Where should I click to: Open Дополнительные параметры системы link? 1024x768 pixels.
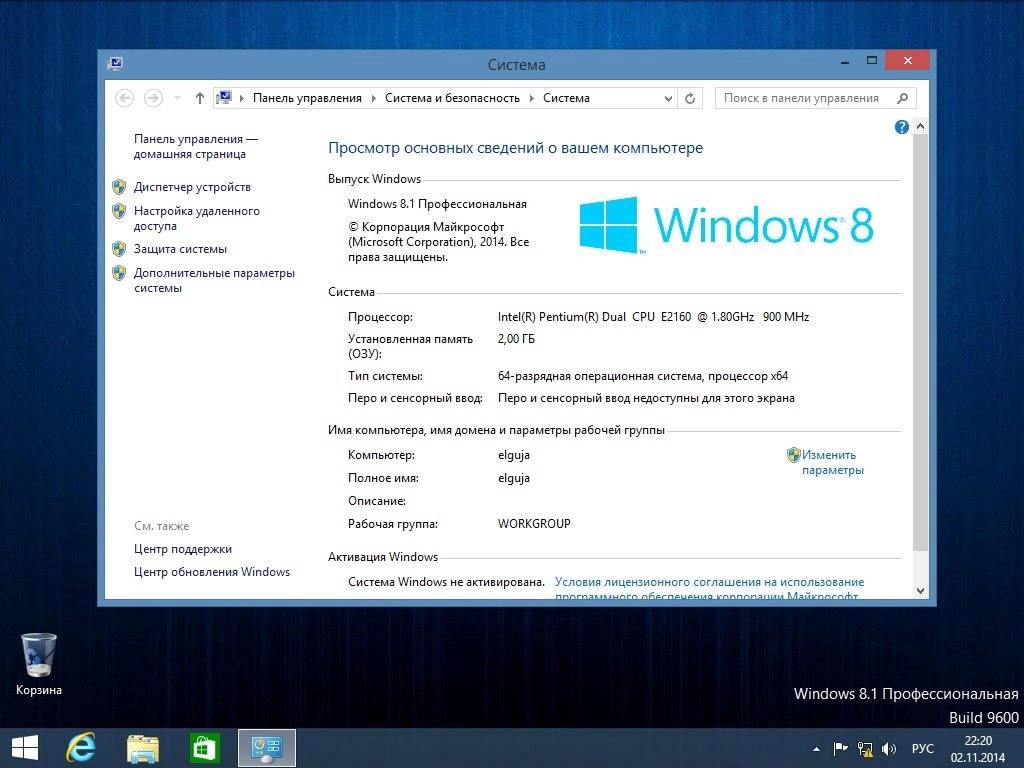point(214,280)
